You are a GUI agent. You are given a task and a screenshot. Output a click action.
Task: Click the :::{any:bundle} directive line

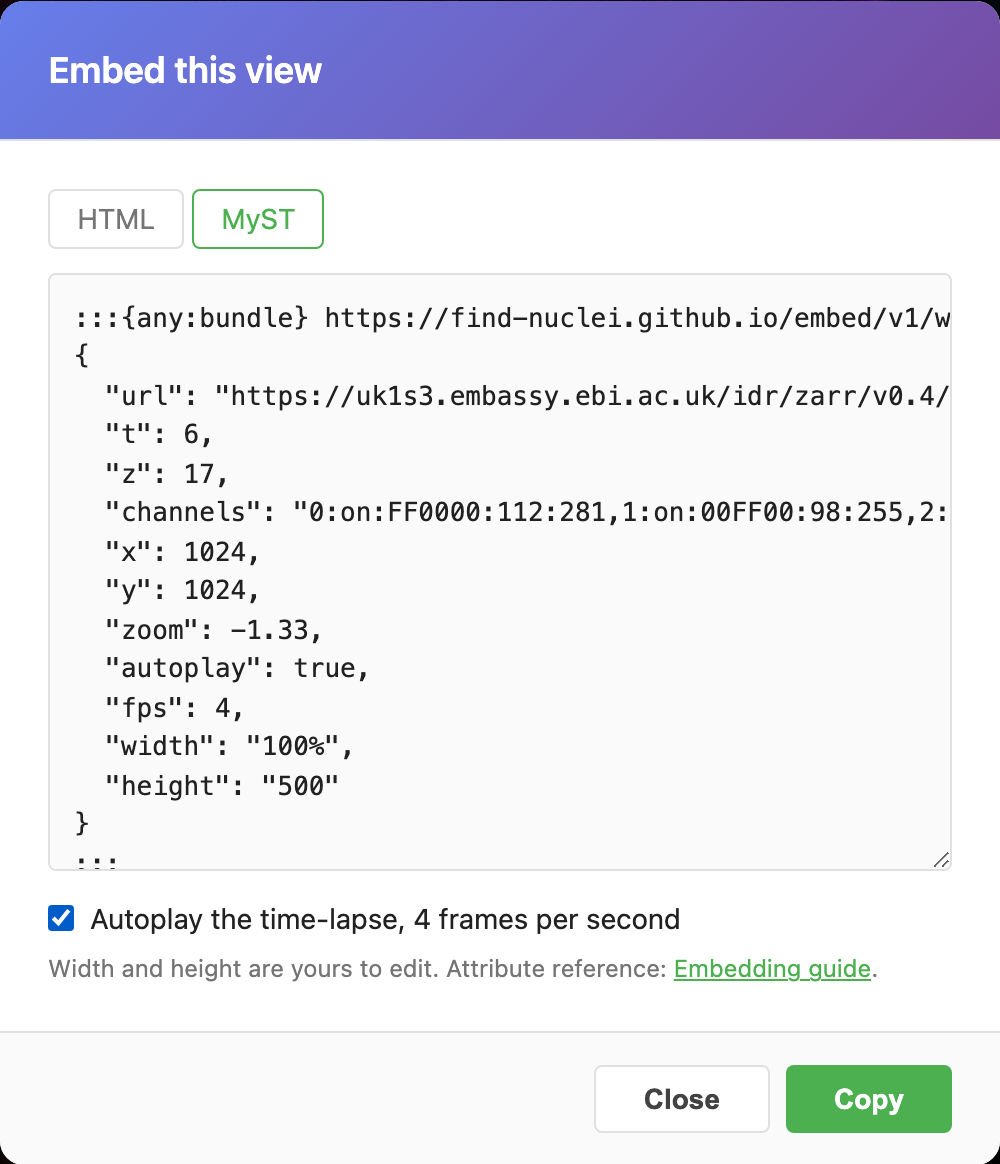[x=512, y=318]
